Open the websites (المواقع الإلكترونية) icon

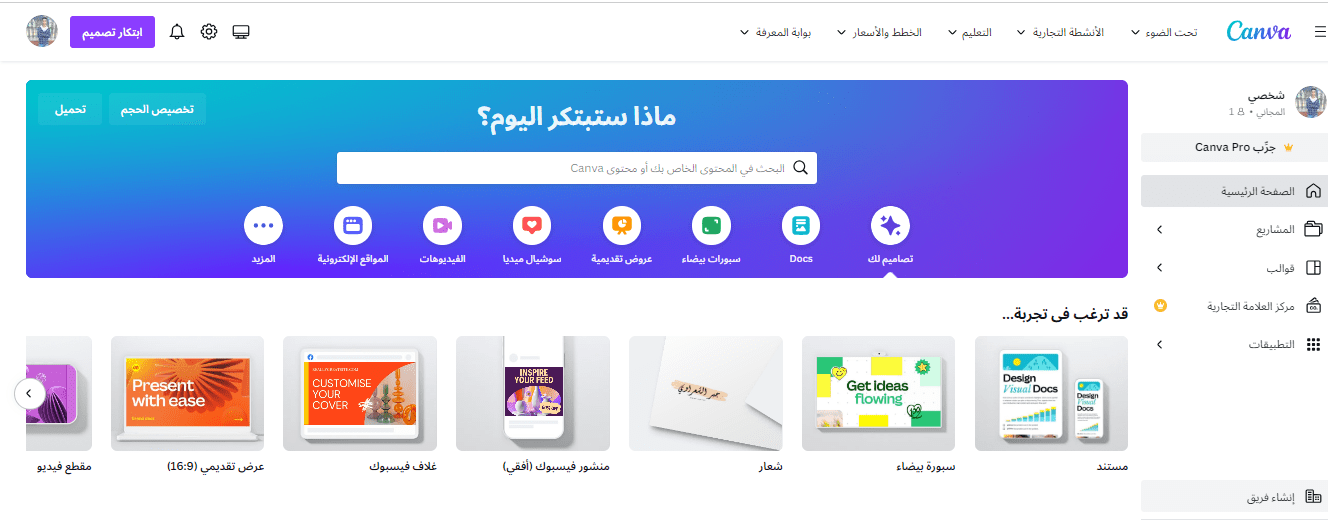point(353,226)
